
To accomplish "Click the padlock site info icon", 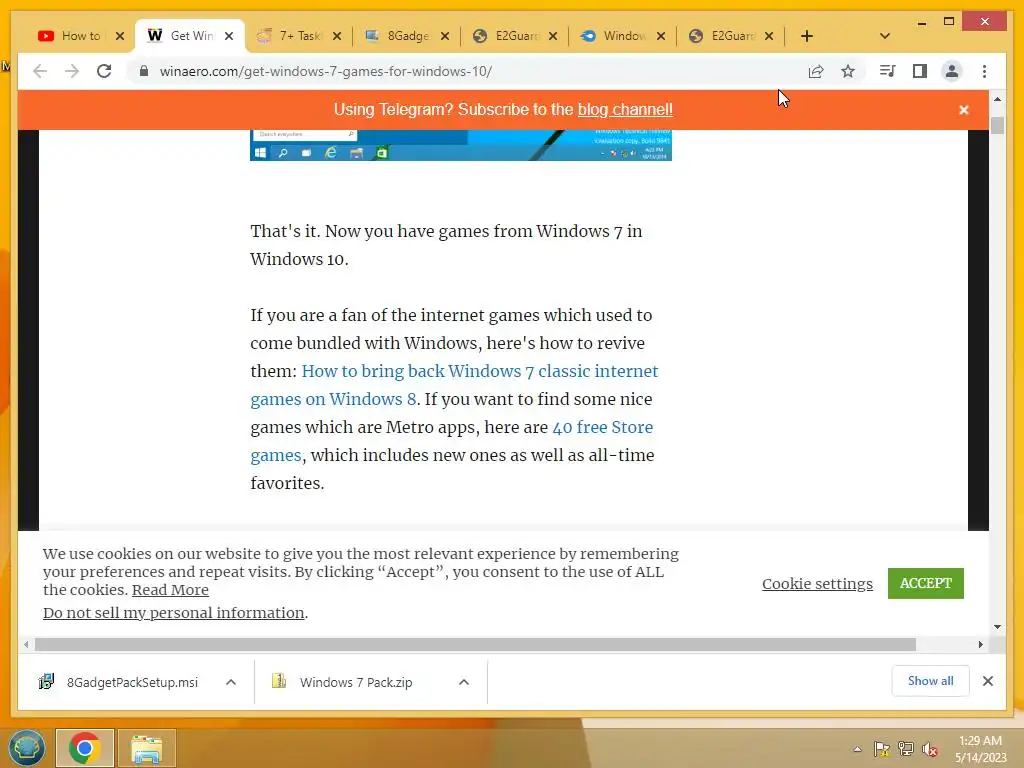I will (x=144, y=71).
